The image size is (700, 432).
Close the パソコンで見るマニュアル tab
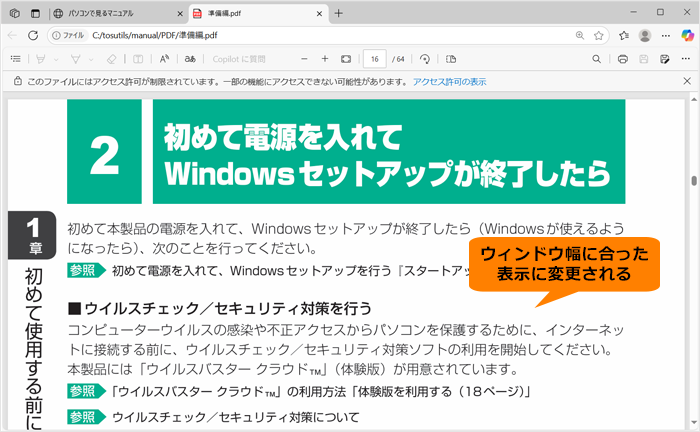pyautogui.click(x=180, y=14)
